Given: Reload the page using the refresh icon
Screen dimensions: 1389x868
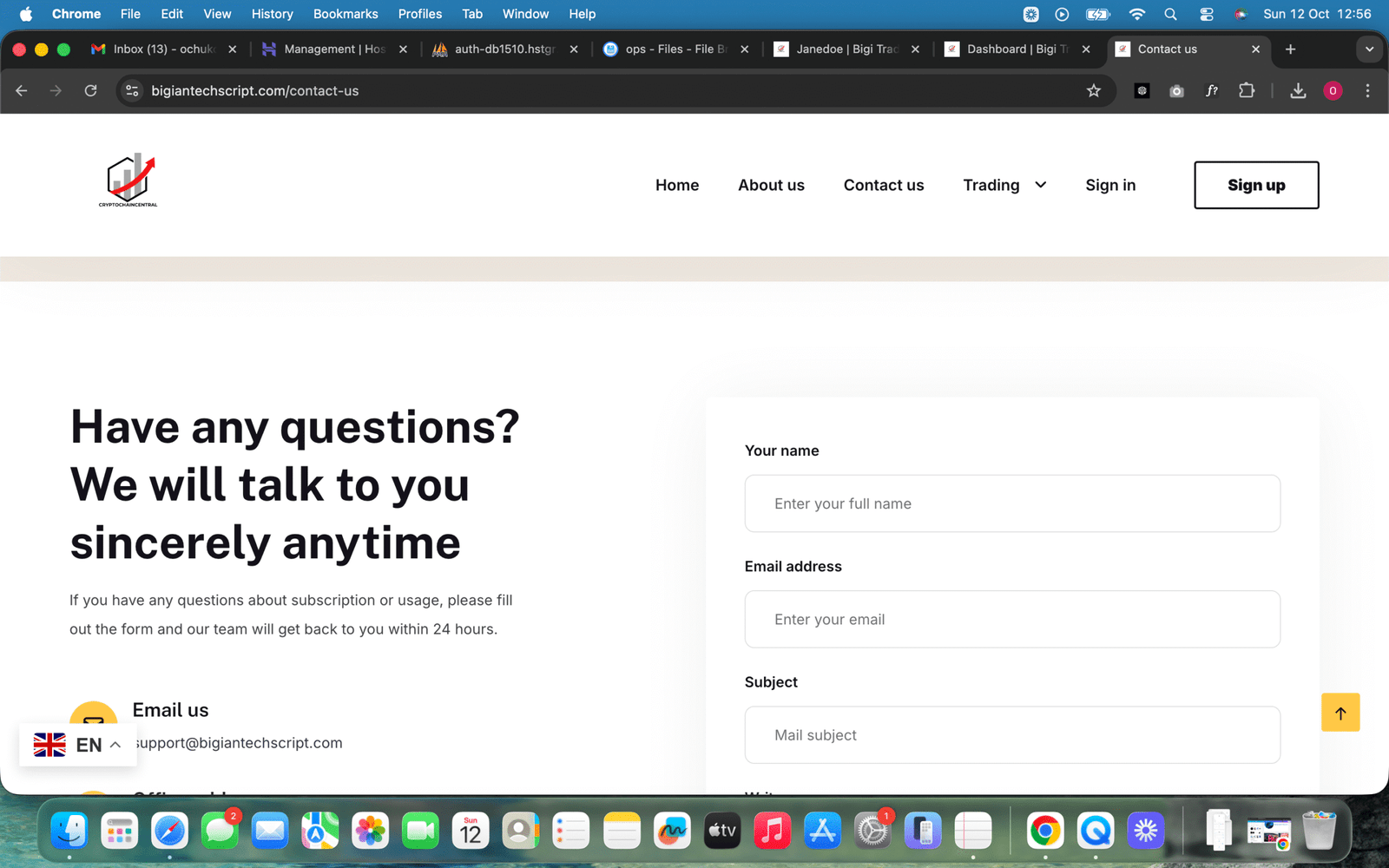Looking at the screenshot, I should coord(90,91).
